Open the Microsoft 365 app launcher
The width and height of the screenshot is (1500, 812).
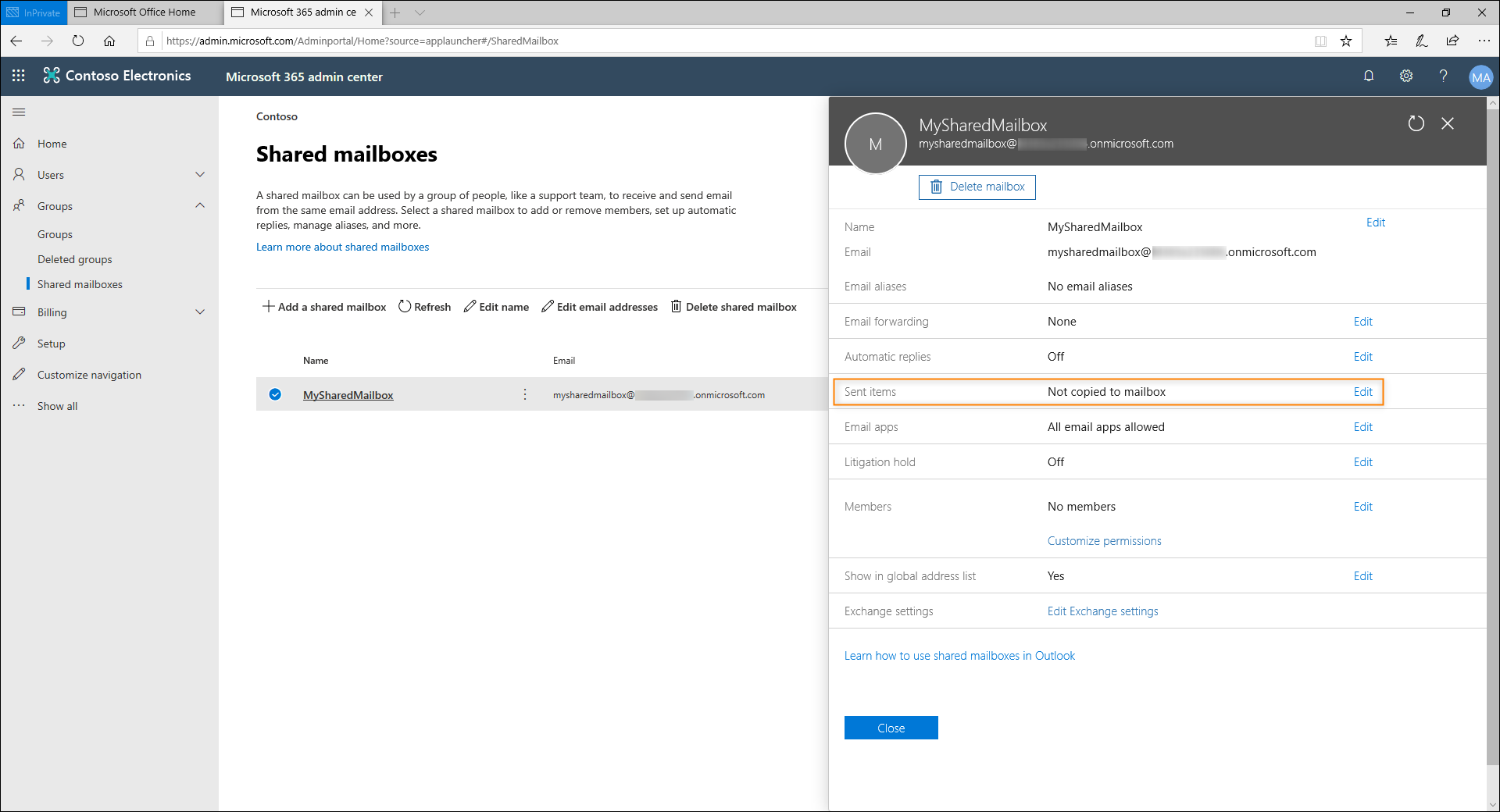(18, 76)
